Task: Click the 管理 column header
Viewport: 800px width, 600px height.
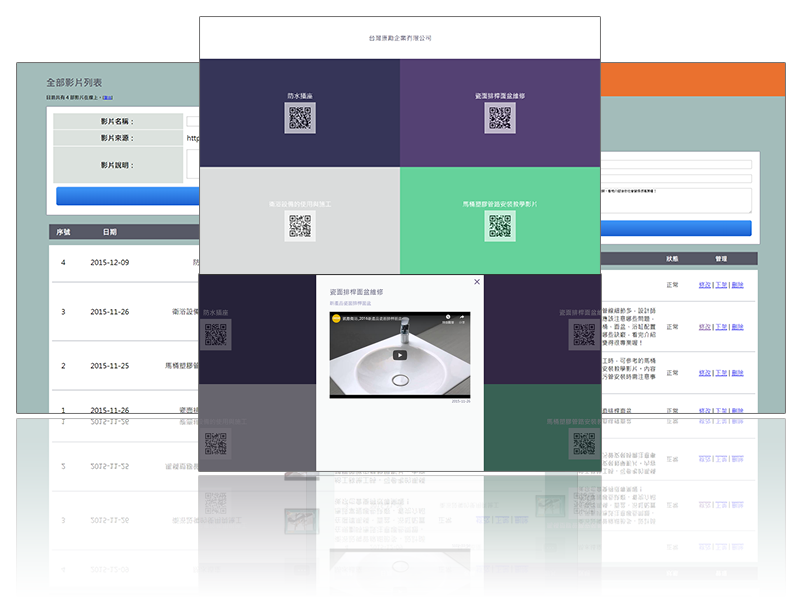Action: (x=721, y=259)
